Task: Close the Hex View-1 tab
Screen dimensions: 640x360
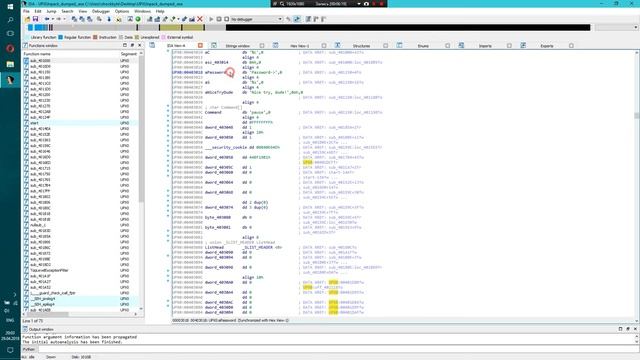Action: click(324, 46)
